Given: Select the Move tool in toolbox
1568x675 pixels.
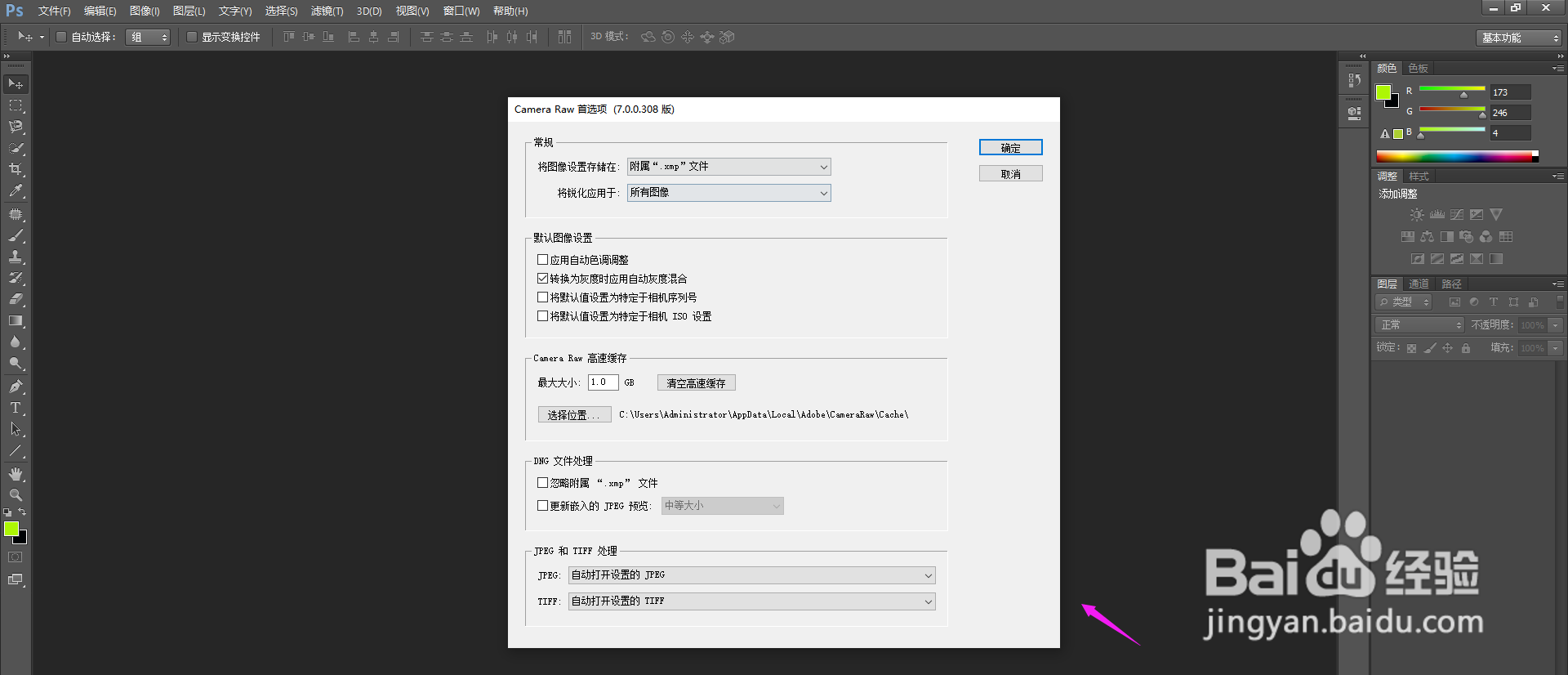Looking at the screenshot, I should point(16,84).
